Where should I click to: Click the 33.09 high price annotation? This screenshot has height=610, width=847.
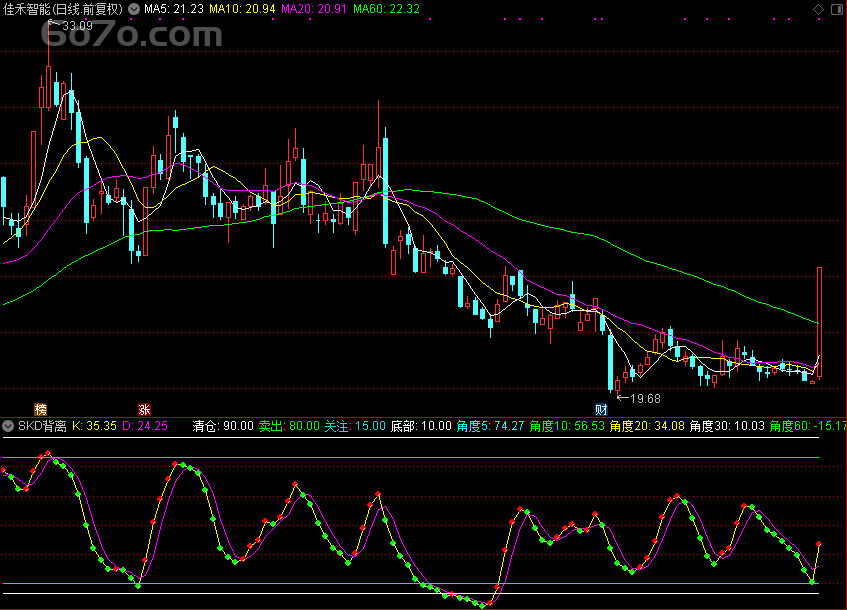[77, 26]
